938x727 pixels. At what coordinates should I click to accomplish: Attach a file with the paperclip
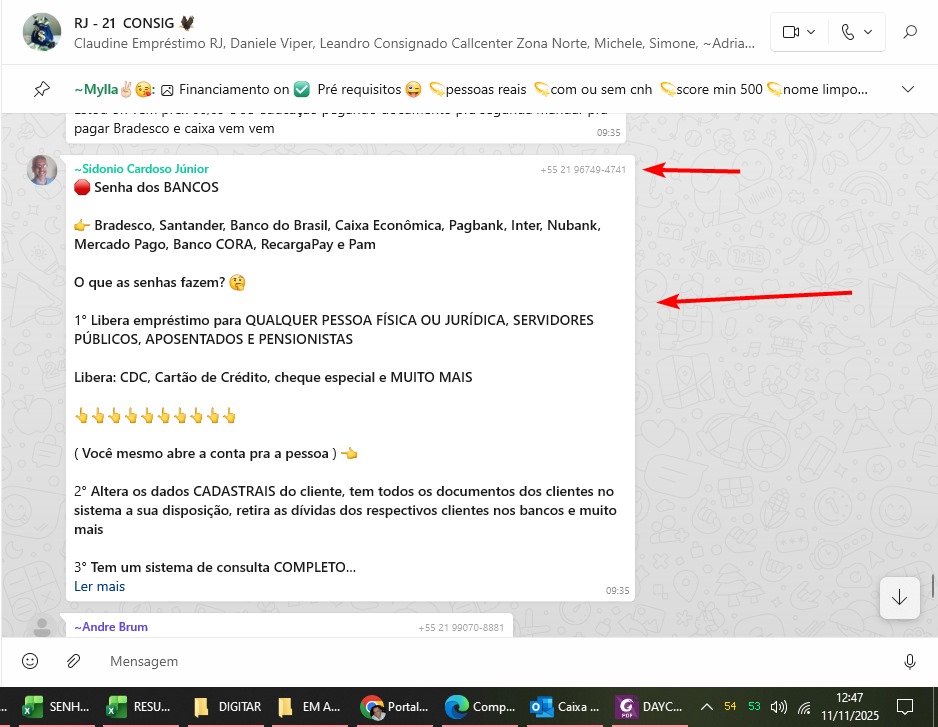(x=73, y=661)
